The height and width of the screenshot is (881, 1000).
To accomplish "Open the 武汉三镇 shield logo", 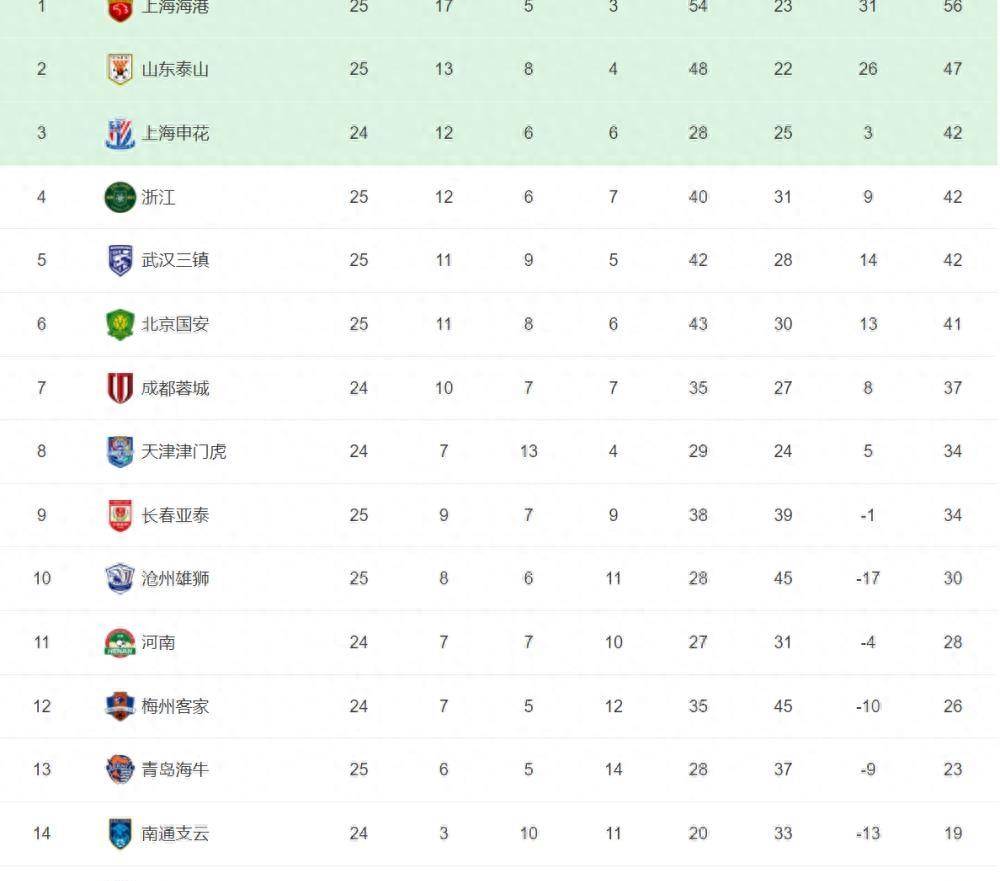I will point(120,260).
